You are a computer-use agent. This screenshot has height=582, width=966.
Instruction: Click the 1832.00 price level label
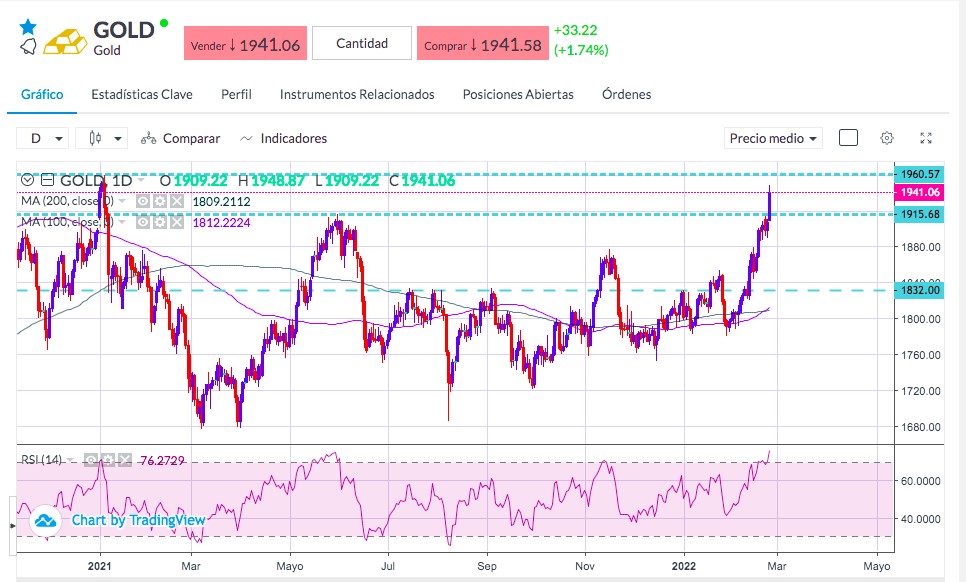920,290
